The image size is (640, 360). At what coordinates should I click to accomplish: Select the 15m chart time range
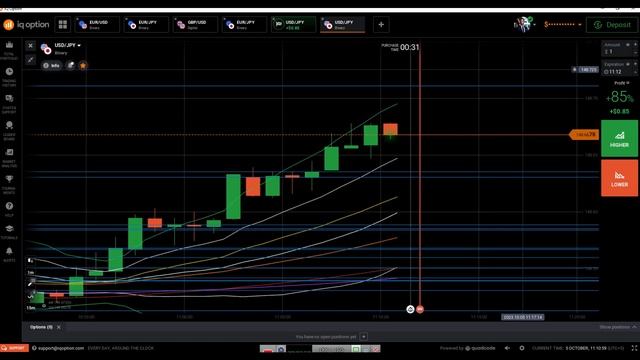point(31,308)
